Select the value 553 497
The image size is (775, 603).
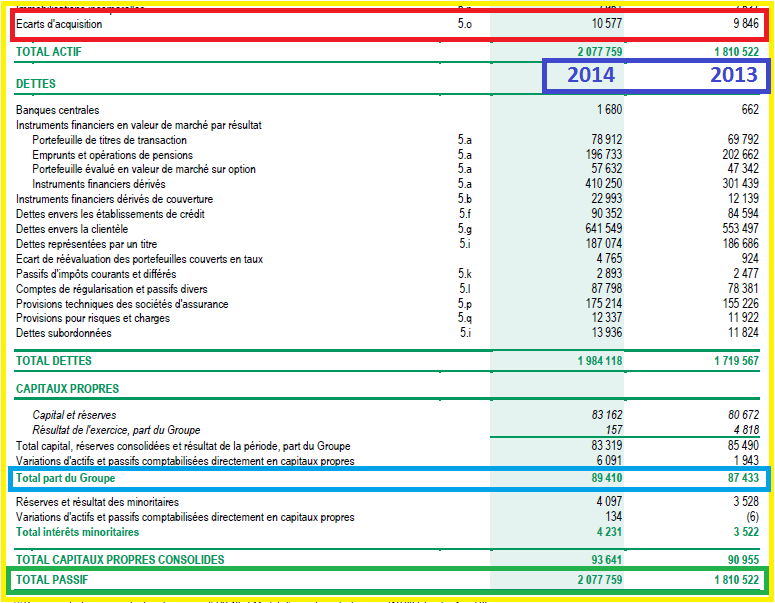(740, 228)
